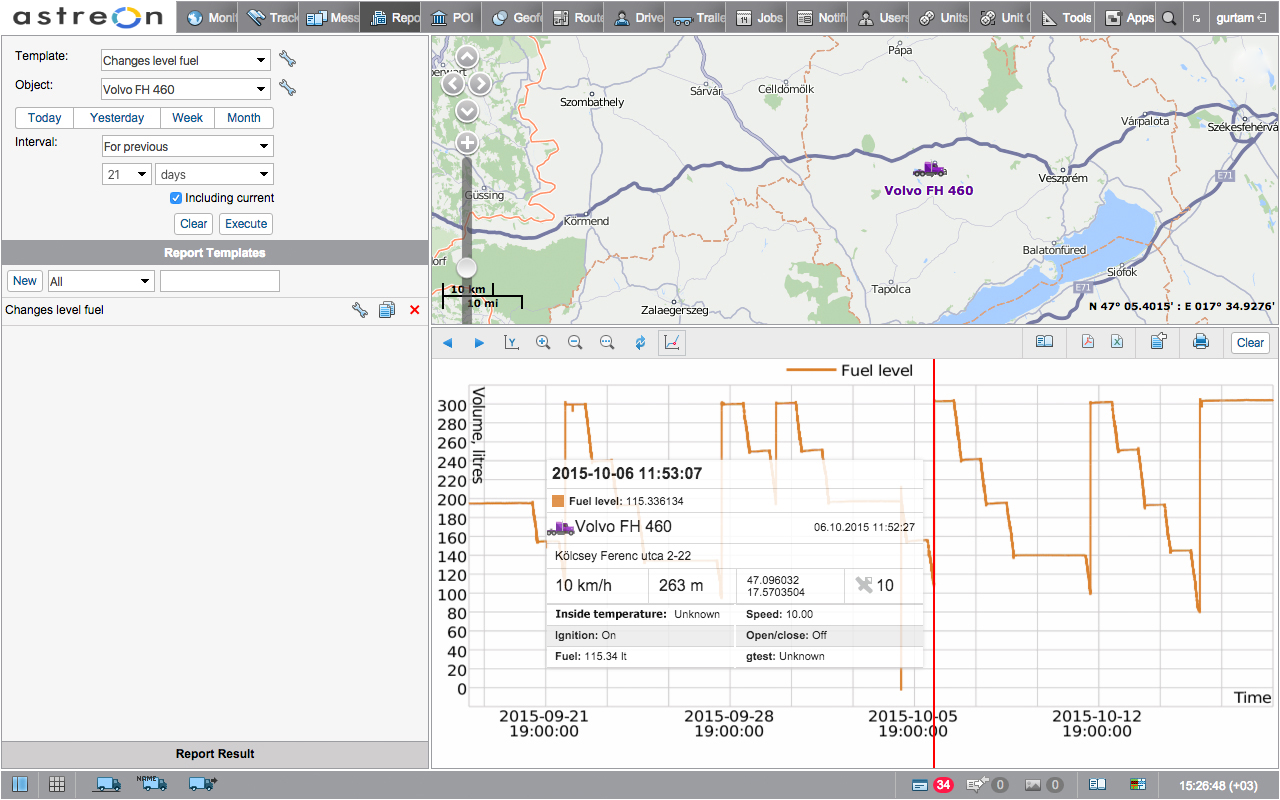Toggle grid layout icon in bottom bar
This screenshot has width=1280, height=800.
point(57,785)
